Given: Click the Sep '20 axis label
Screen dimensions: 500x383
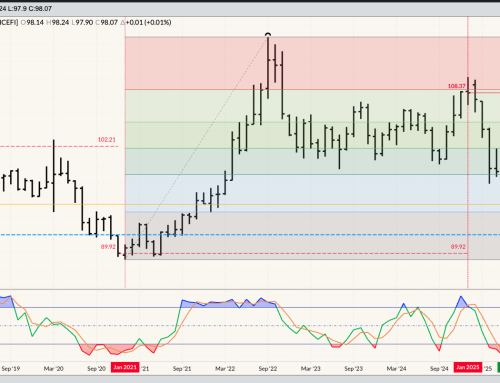Looking at the screenshot, I should (x=96, y=369).
